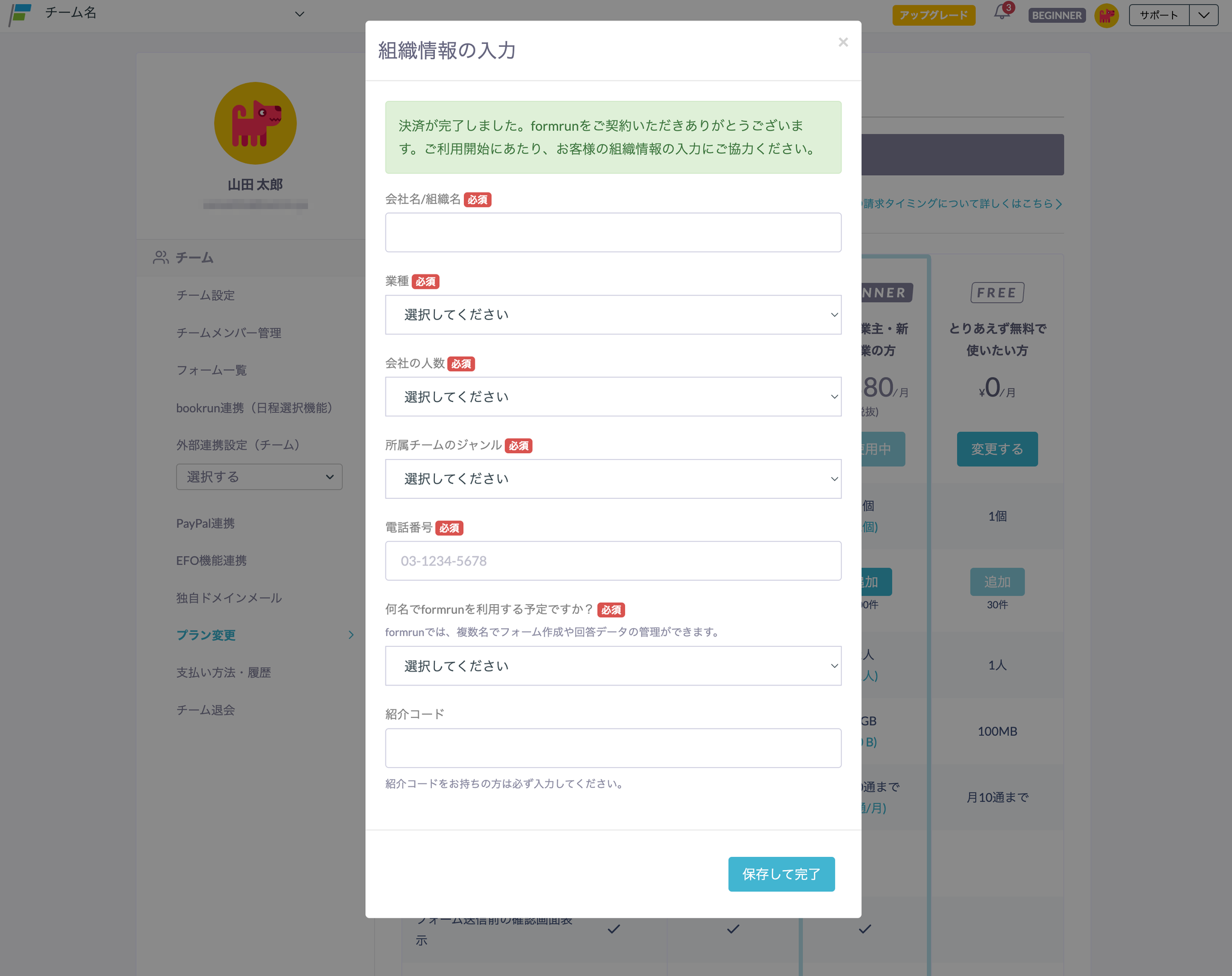Image resolution: width=1232 pixels, height=976 pixels.
Task: Expand the team name dropdown arrow
Action: (299, 14)
